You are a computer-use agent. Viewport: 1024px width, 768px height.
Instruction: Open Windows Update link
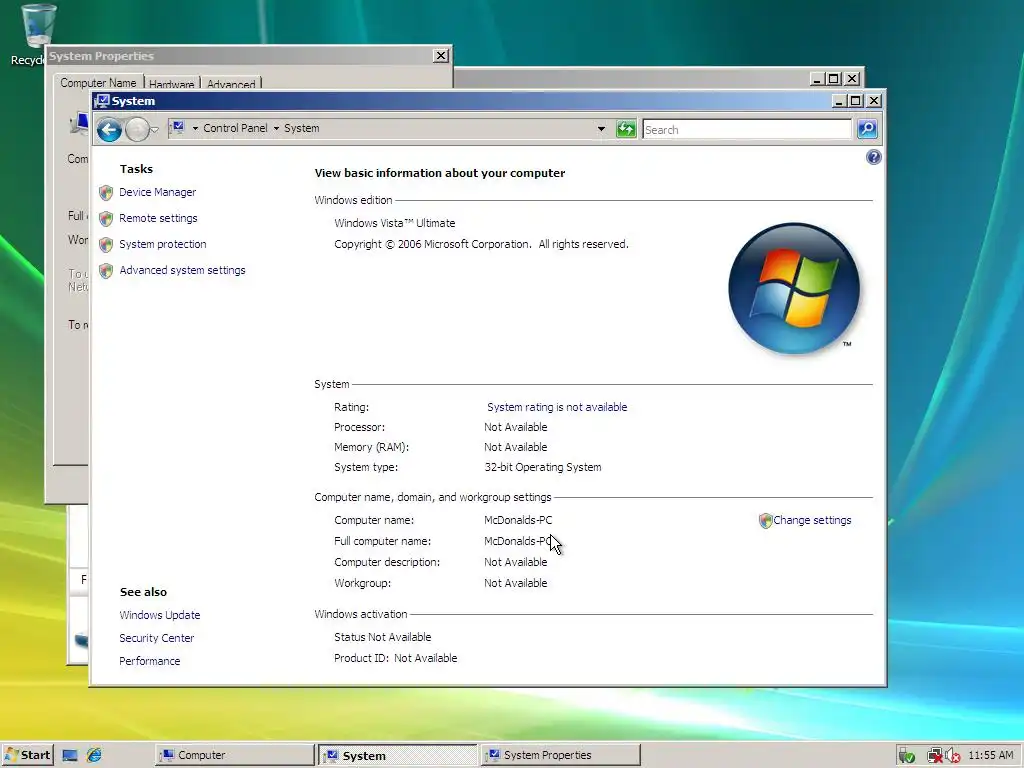[159, 615]
